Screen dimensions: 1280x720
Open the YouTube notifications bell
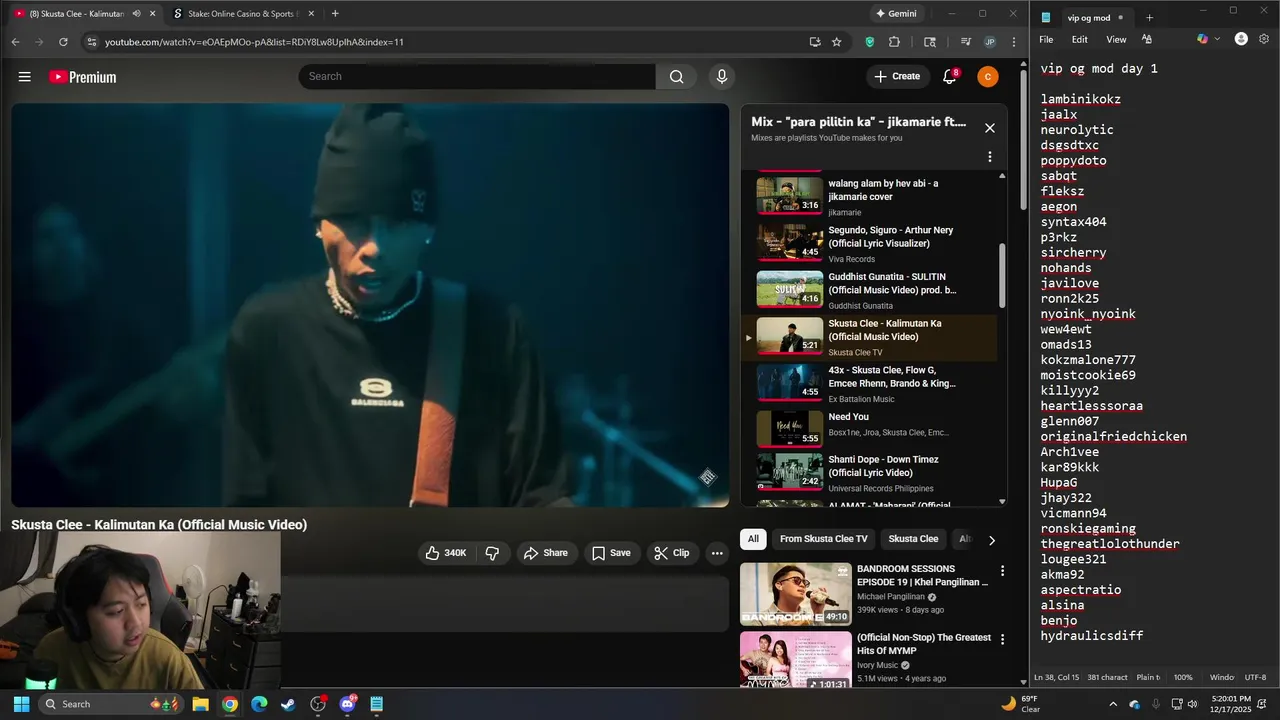[950, 77]
